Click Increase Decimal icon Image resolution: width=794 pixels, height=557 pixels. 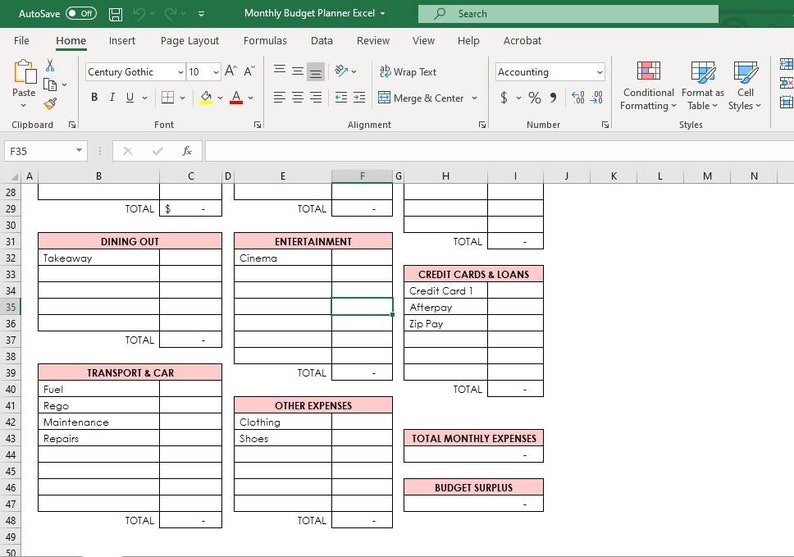tap(578, 97)
